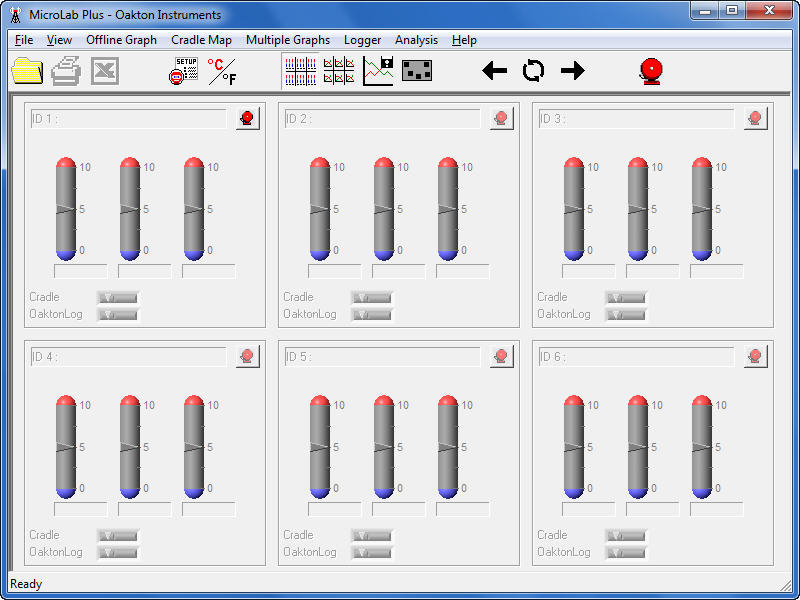This screenshot has width=800, height=600.
Task: Click the OaktonLog indicator in ID 6 panel
Action: [626, 553]
